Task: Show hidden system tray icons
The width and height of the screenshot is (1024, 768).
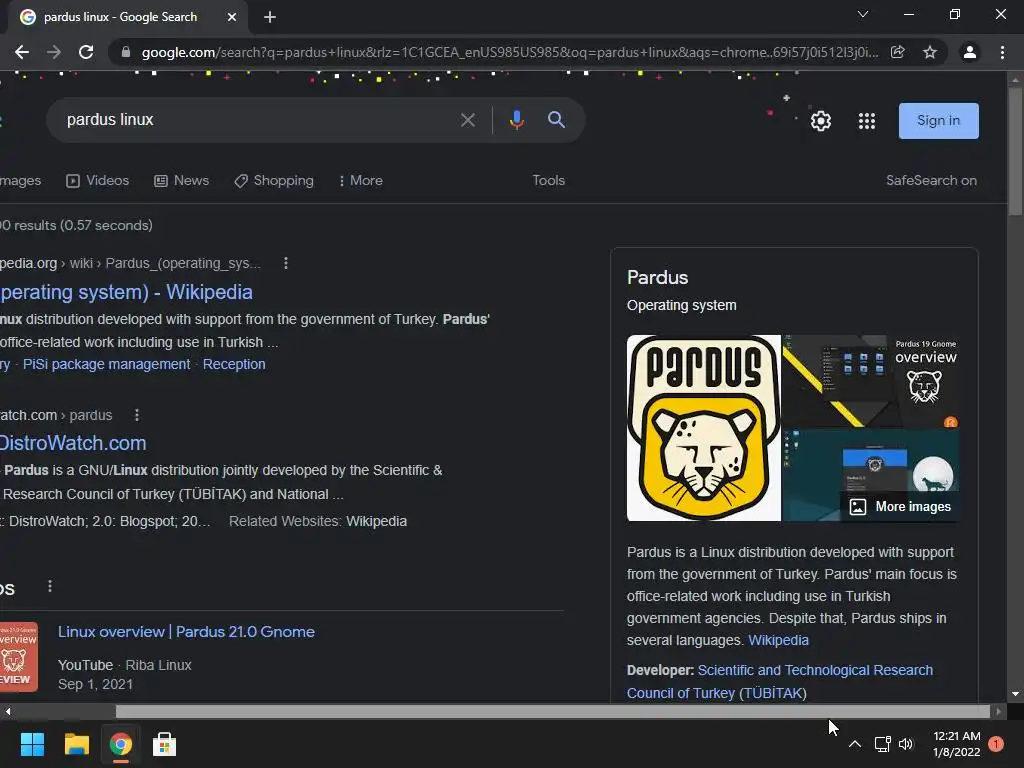Action: (x=854, y=744)
